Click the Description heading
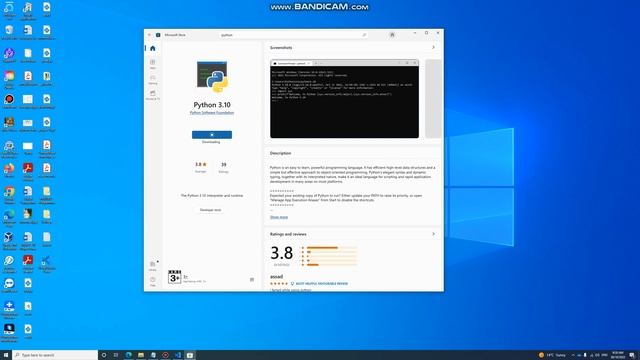 tap(280, 153)
